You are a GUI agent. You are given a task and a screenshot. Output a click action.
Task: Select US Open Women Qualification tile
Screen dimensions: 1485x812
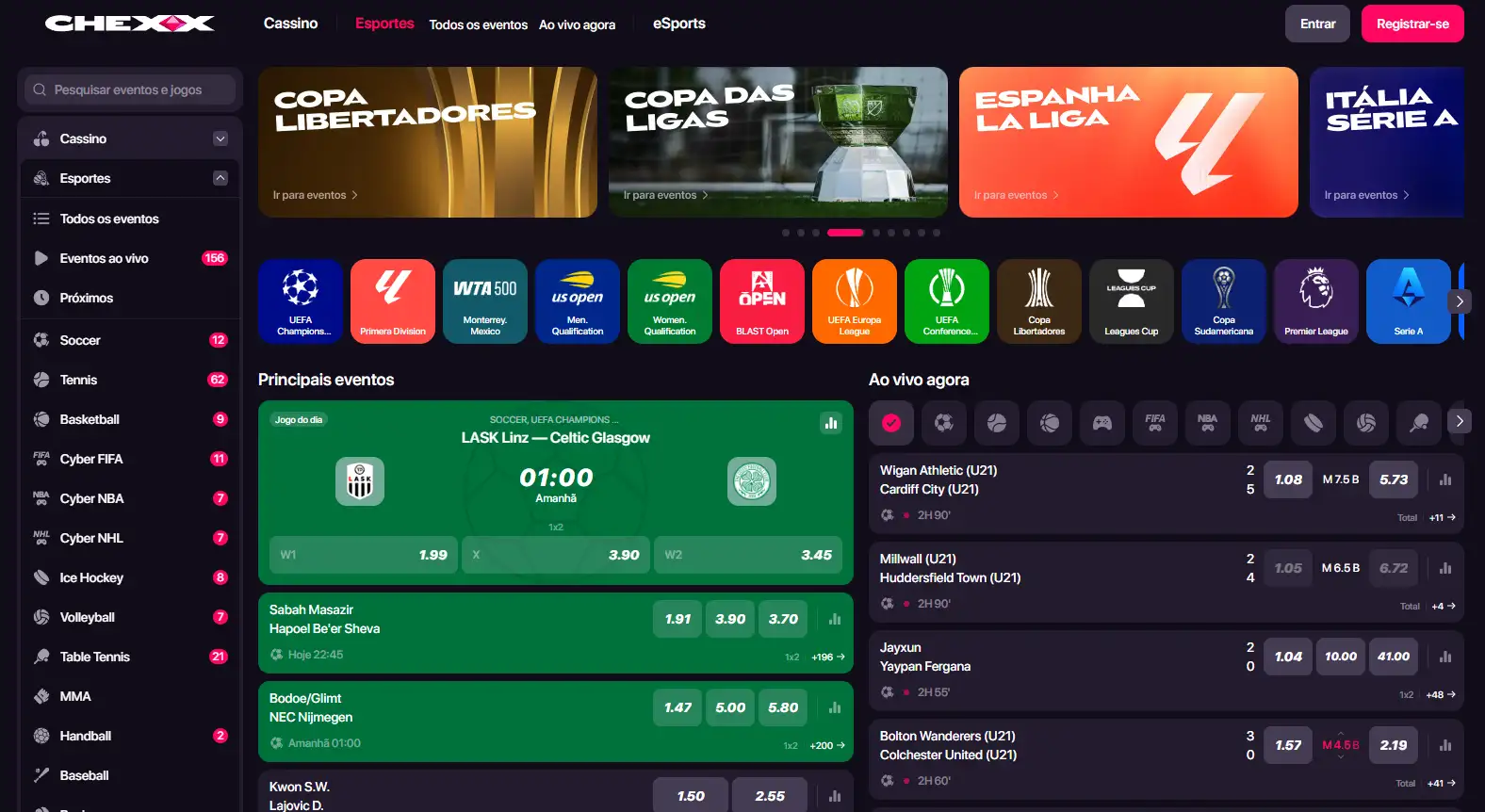[x=669, y=301]
